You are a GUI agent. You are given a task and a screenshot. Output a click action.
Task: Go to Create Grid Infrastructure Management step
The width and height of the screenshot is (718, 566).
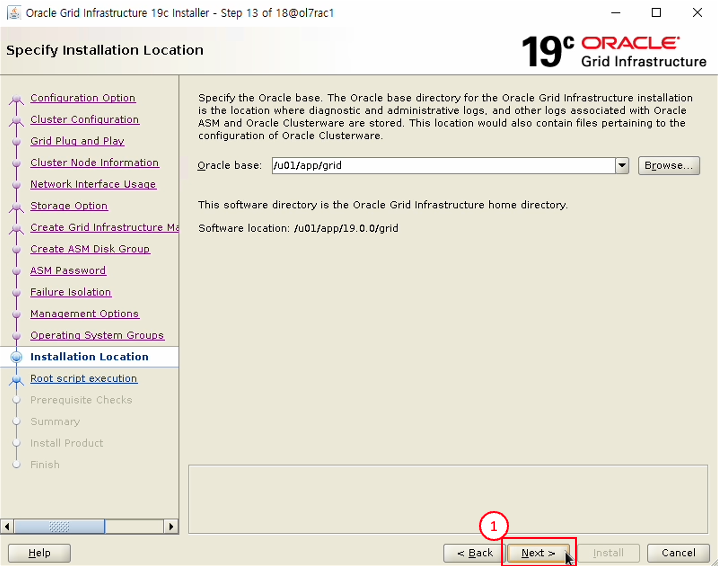(x=104, y=227)
